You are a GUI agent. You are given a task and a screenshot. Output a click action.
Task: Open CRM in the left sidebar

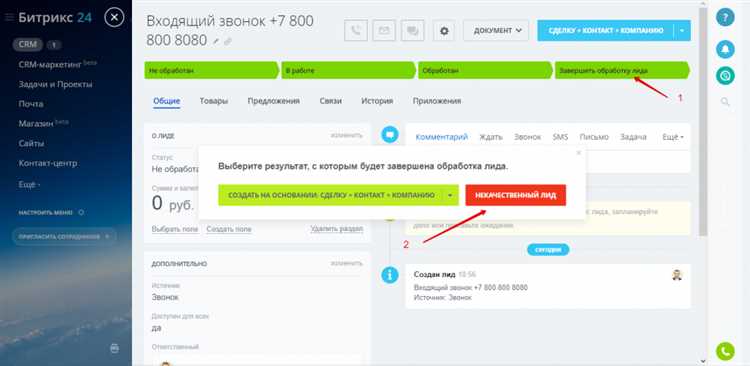(28, 44)
